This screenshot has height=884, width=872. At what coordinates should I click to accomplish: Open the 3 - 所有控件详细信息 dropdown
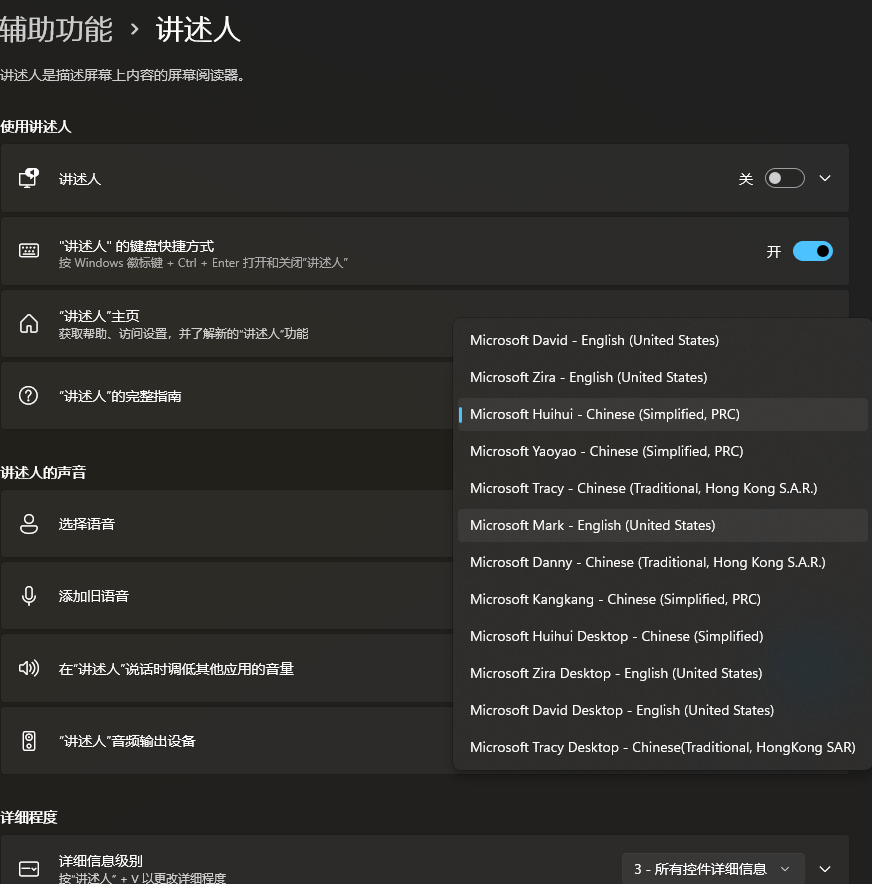tap(712, 869)
